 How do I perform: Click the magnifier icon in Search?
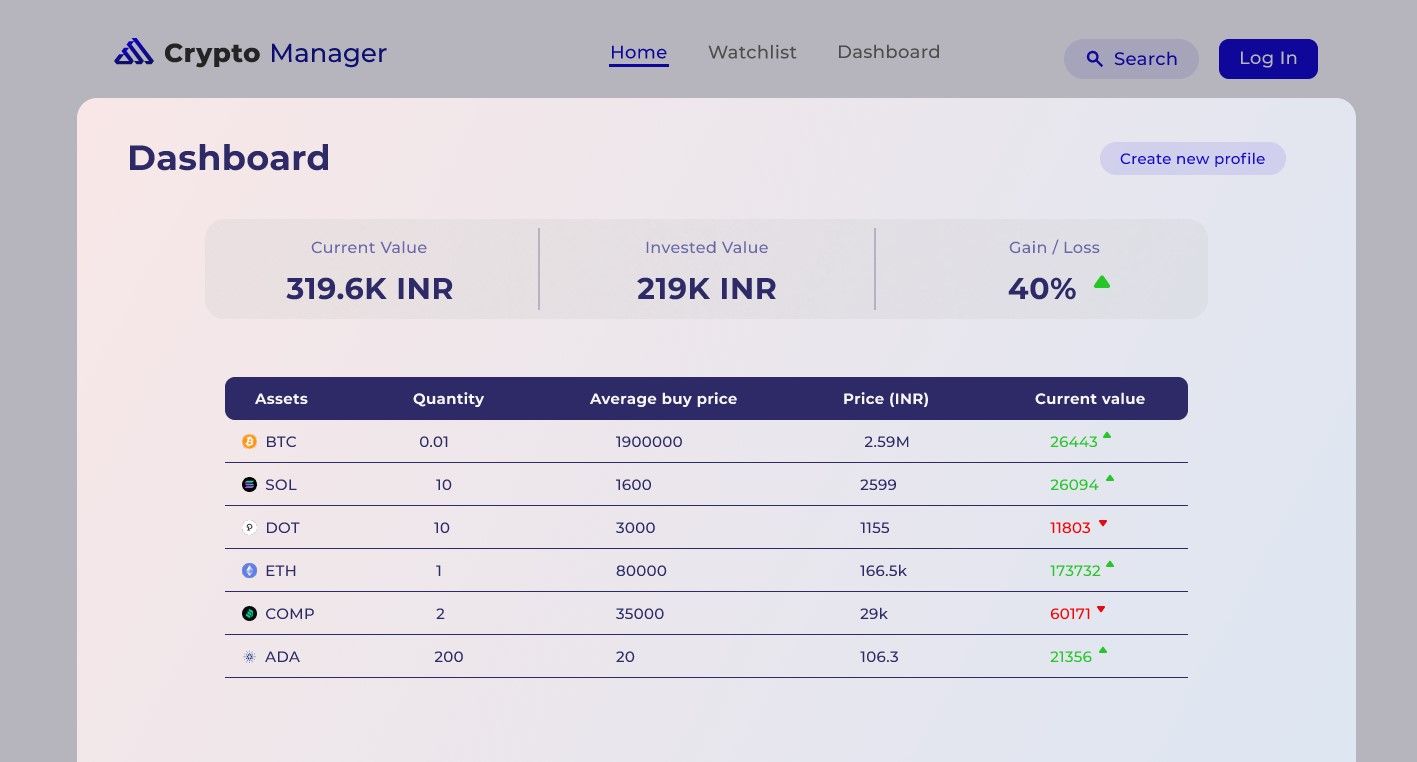(x=1095, y=59)
